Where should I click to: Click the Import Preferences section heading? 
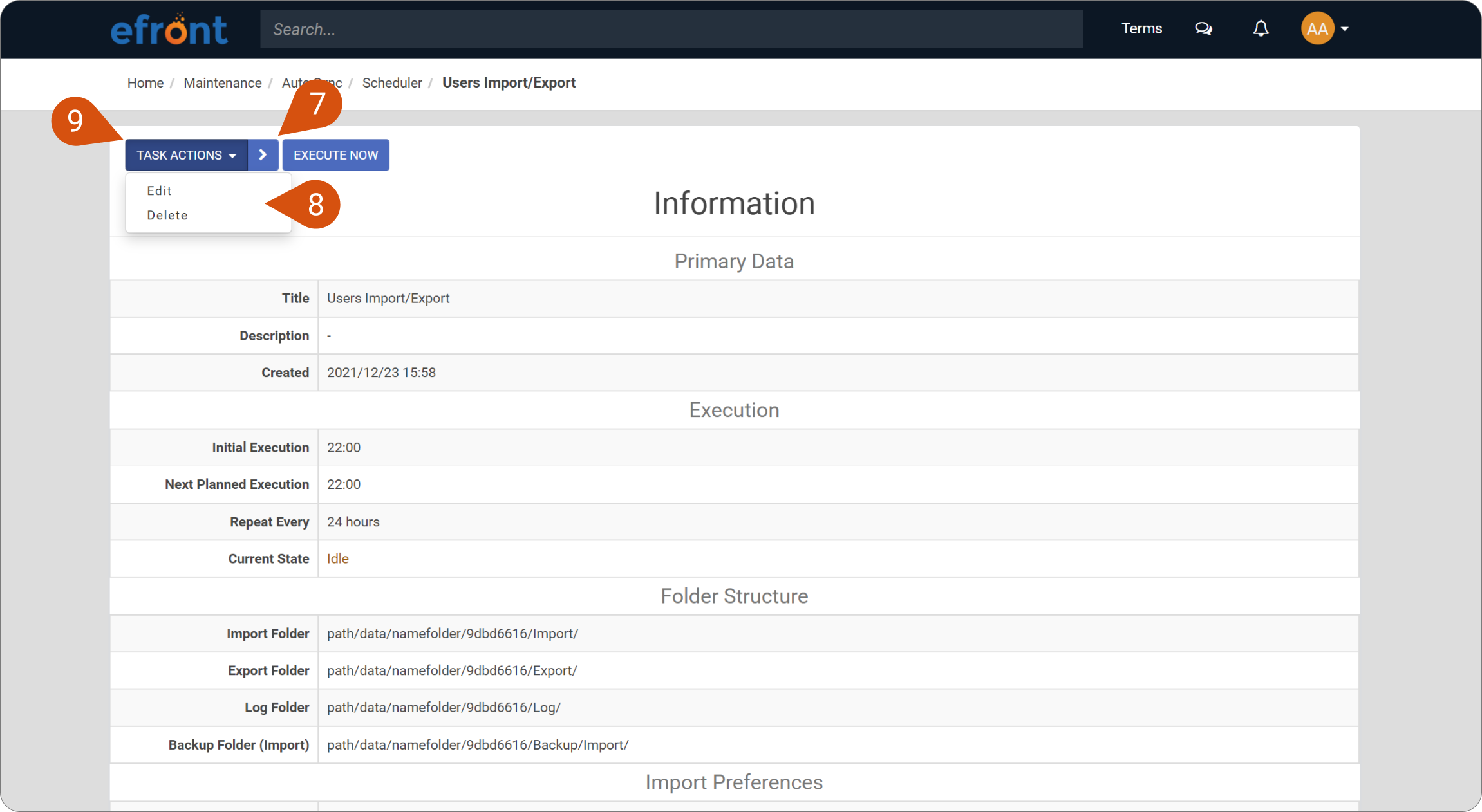pyautogui.click(x=734, y=782)
